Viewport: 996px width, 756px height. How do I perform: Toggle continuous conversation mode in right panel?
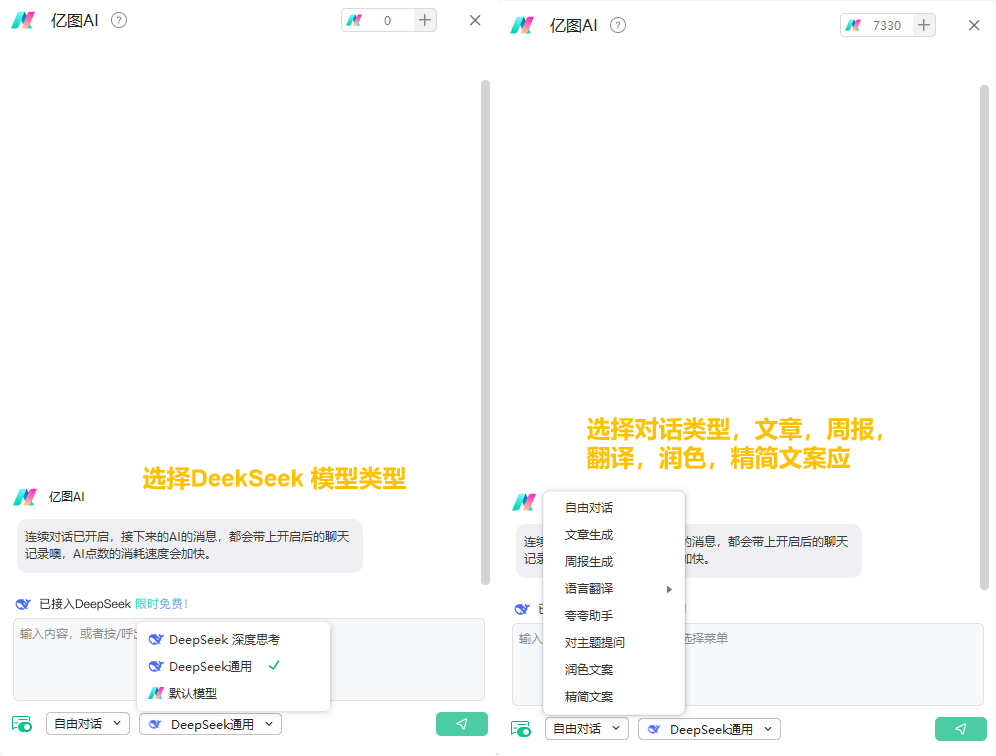(x=521, y=728)
